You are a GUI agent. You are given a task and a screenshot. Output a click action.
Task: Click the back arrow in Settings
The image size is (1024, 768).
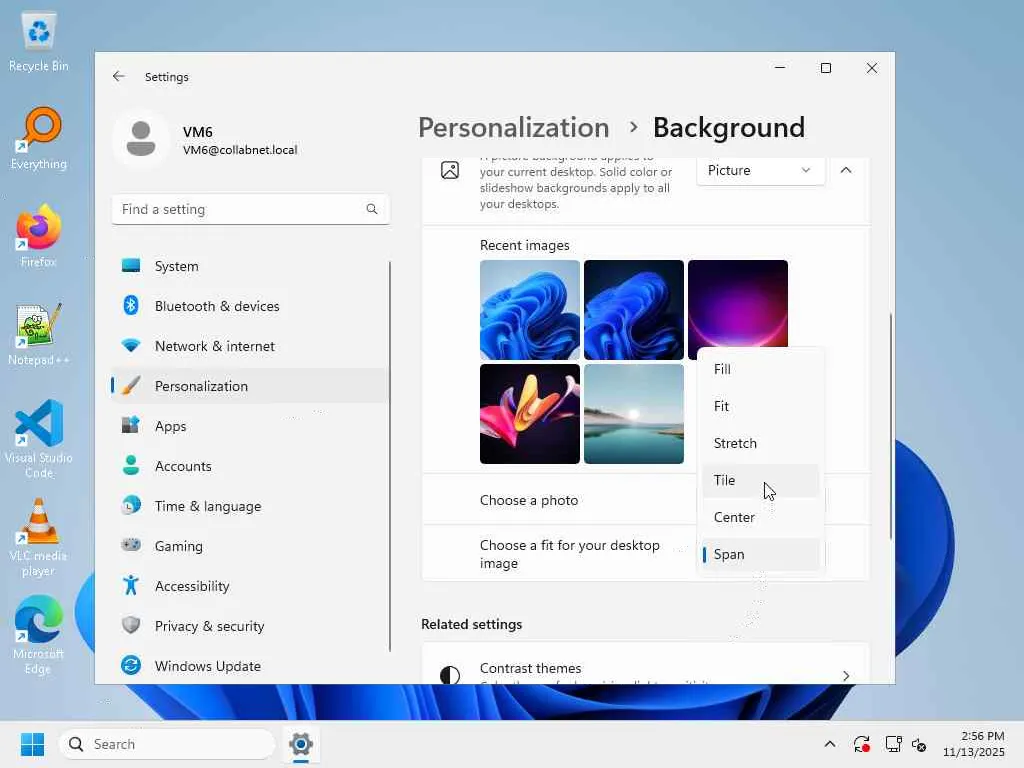click(118, 76)
